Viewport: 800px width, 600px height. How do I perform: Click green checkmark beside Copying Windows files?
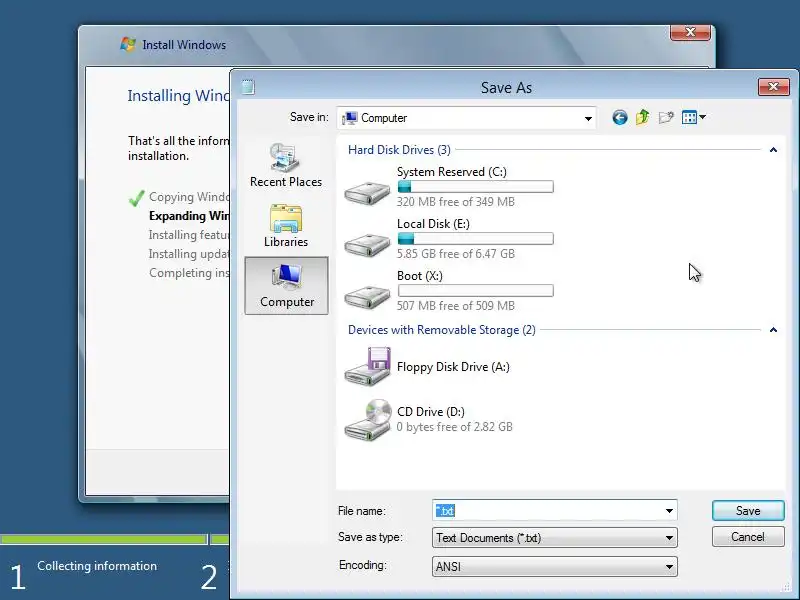[136, 197]
